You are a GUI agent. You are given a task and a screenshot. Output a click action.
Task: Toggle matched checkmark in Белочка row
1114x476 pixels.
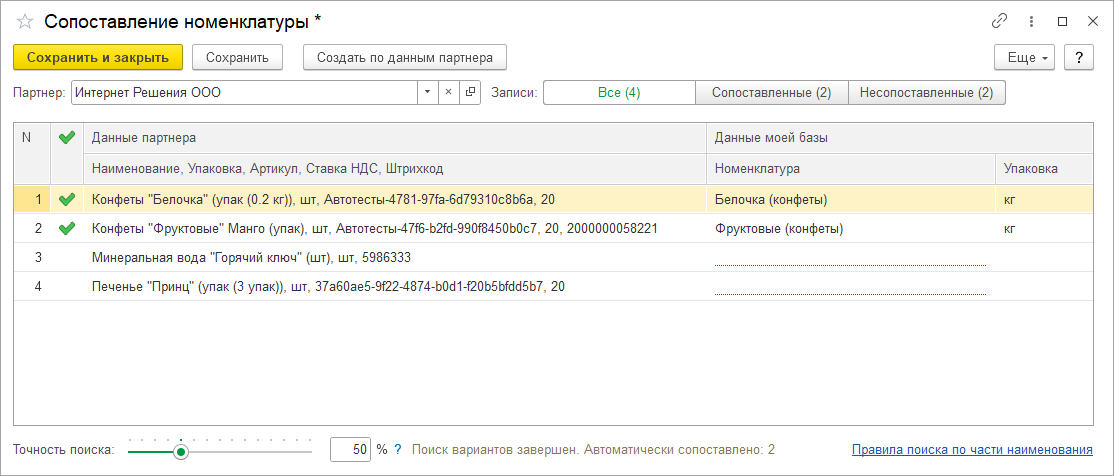[67, 200]
